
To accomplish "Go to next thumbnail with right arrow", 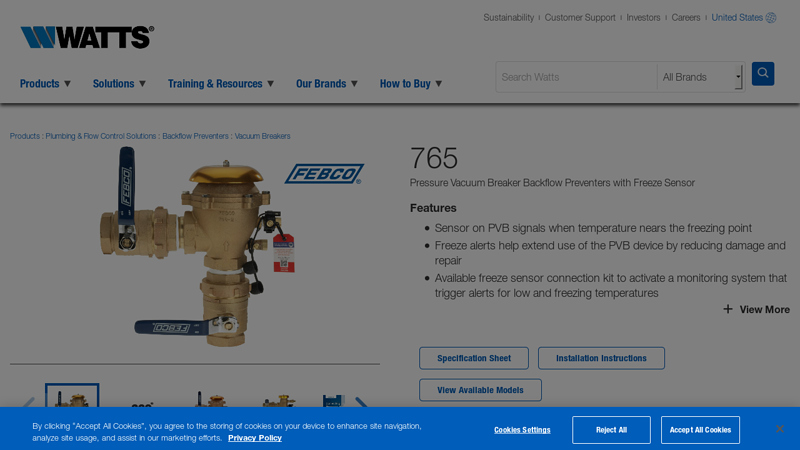I will 361,403.
